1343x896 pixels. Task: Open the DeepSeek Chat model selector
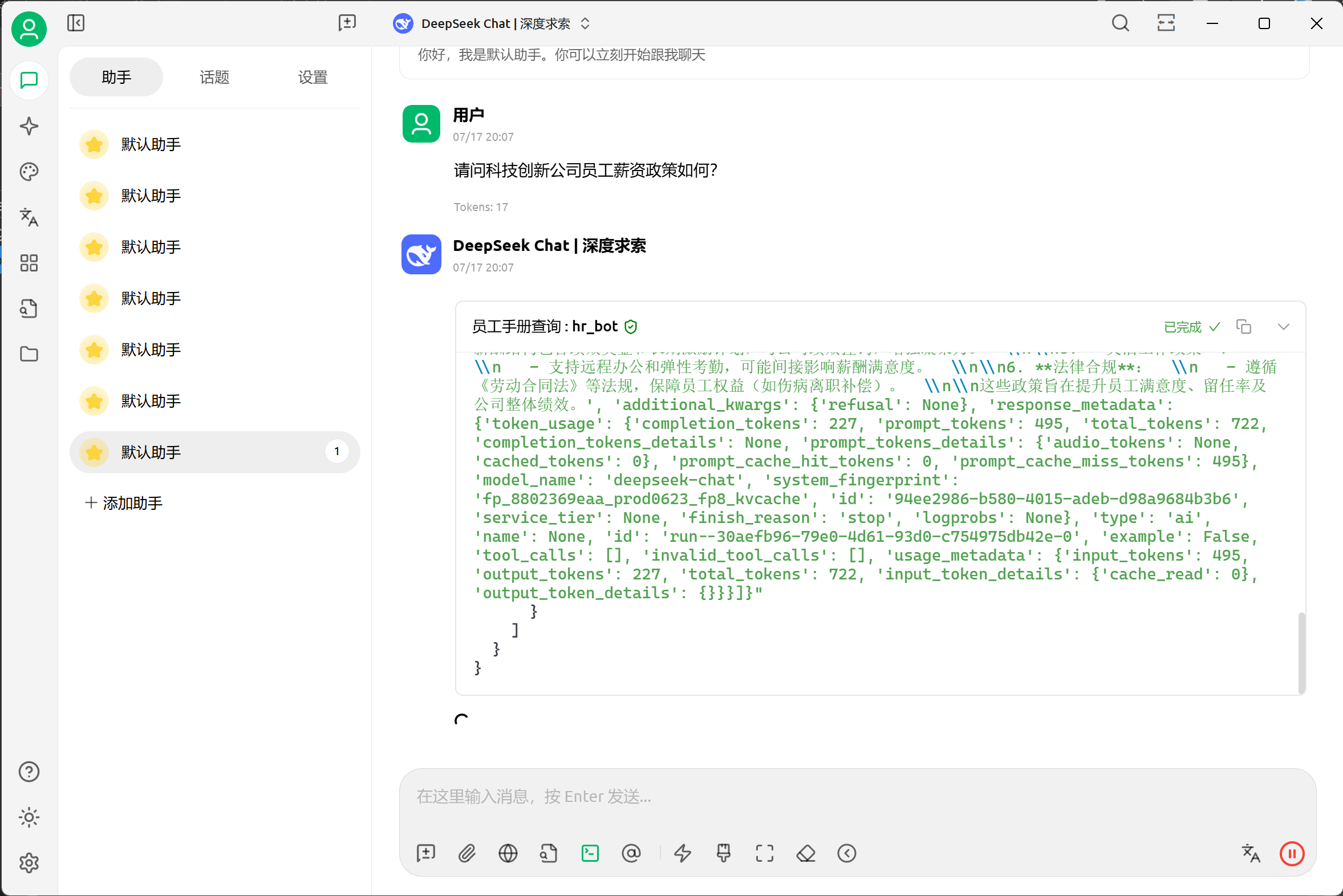(492, 23)
